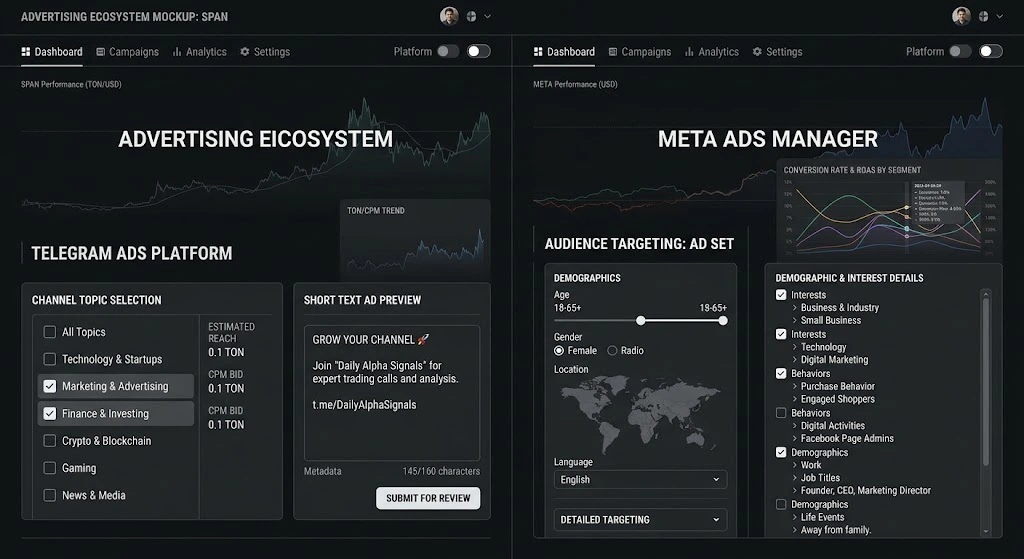
Task: Click inside the short text ad preview box
Action: pos(392,393)
